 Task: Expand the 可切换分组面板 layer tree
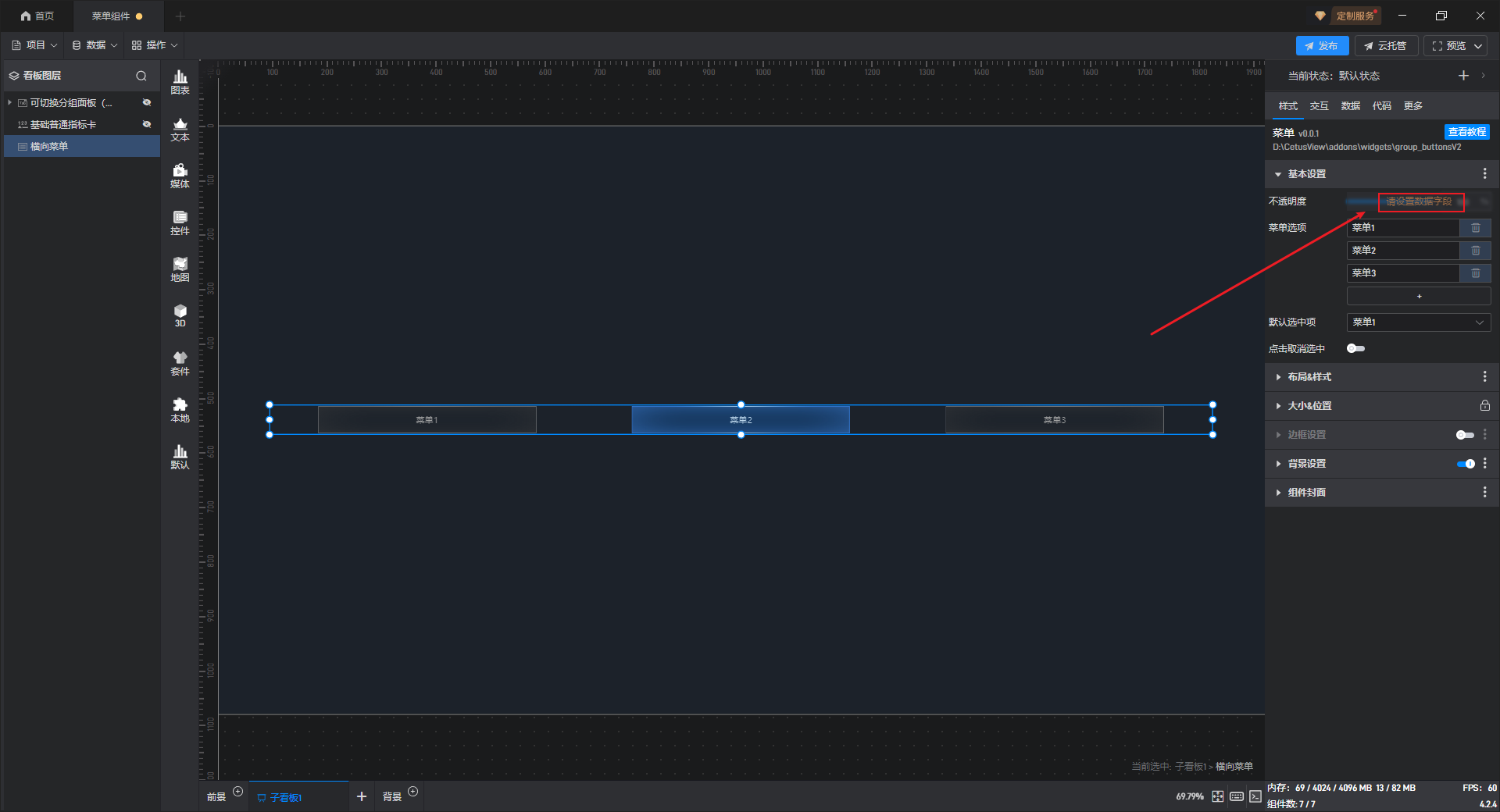coord(9,103)
